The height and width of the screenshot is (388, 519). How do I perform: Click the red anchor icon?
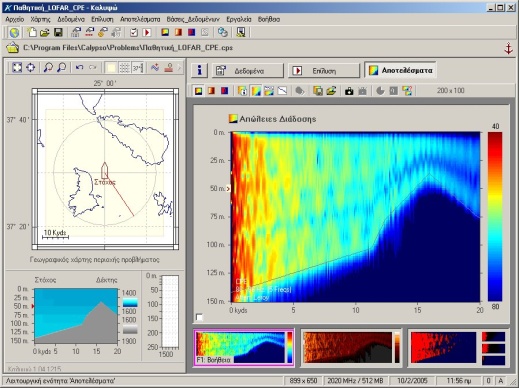point(508,48)
